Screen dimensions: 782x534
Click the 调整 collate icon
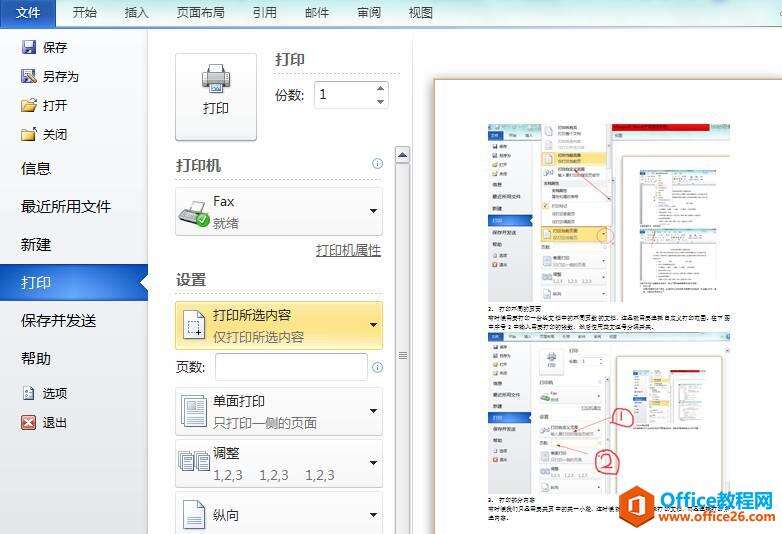point(194,461)
